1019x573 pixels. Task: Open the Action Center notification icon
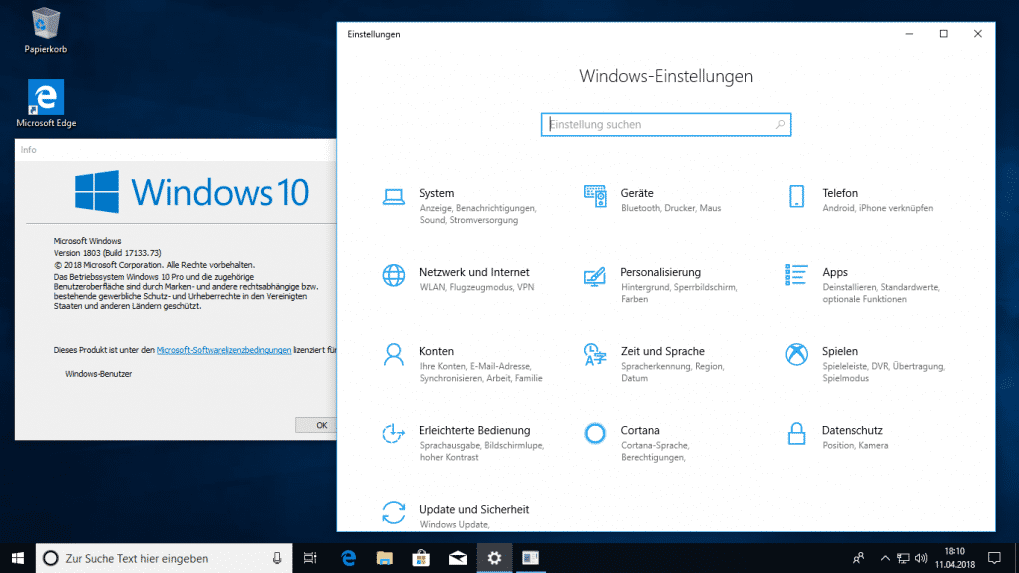pos(994,558)
